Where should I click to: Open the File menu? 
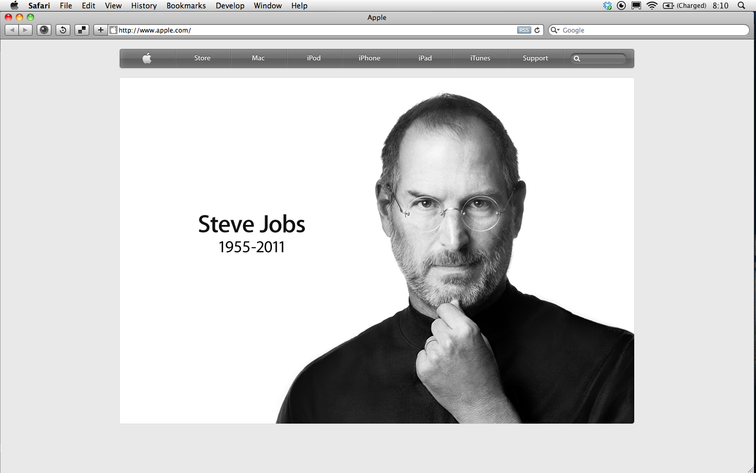[66, 6]
